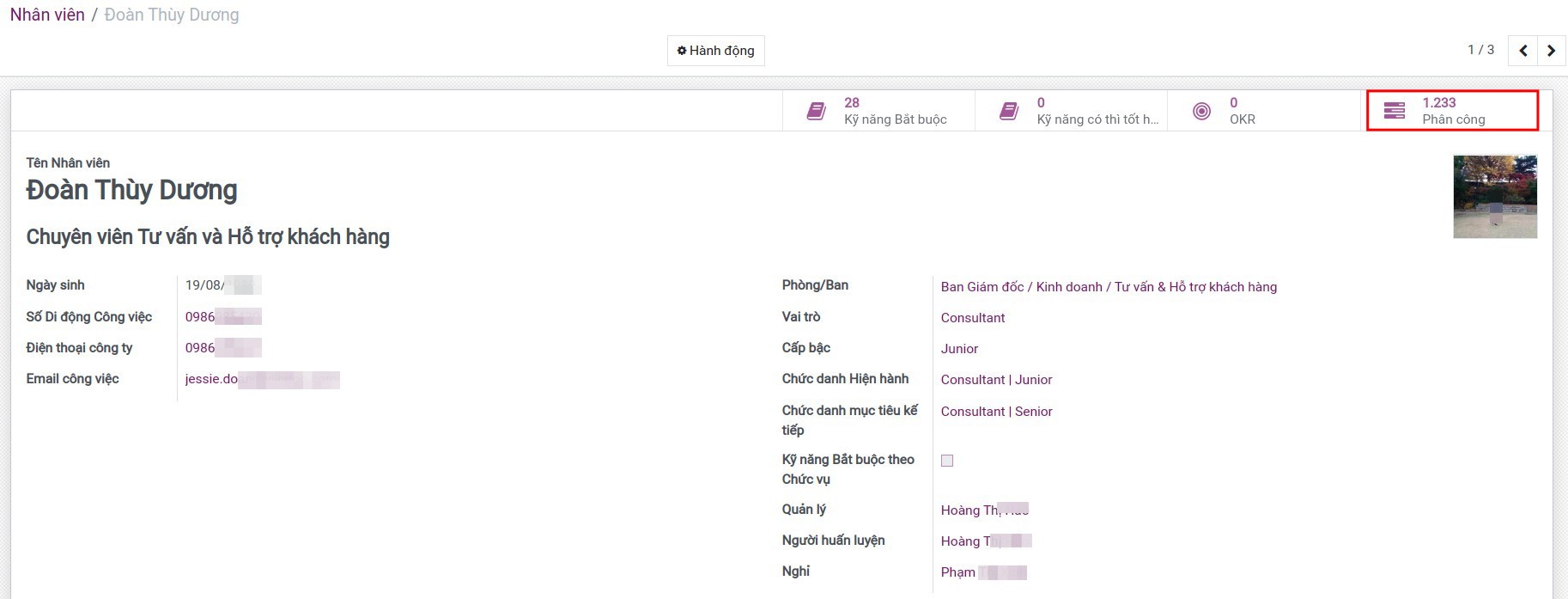Screen dimensions: 1568x599
Task: Open the 28 Kỹ năng Bắt buộc stat
Action: click(893, 111)
